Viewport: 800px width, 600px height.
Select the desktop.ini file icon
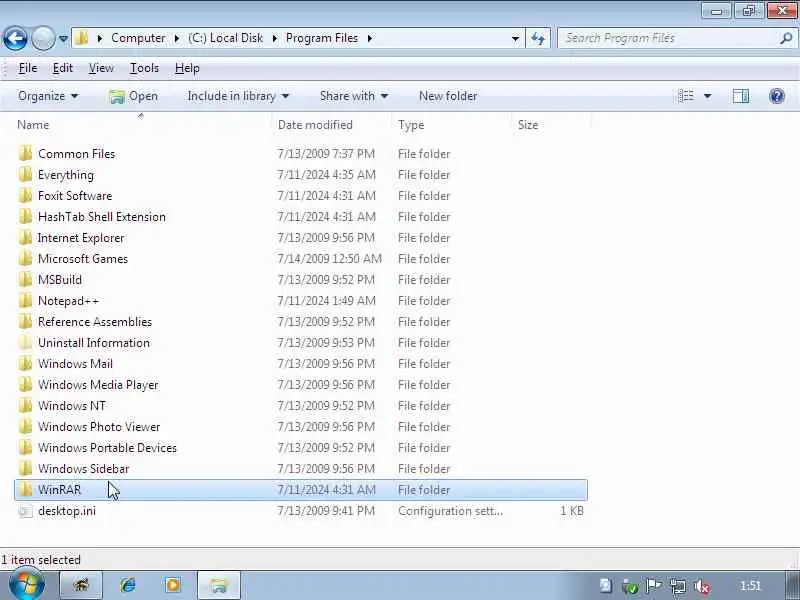(x=26, y=511)
